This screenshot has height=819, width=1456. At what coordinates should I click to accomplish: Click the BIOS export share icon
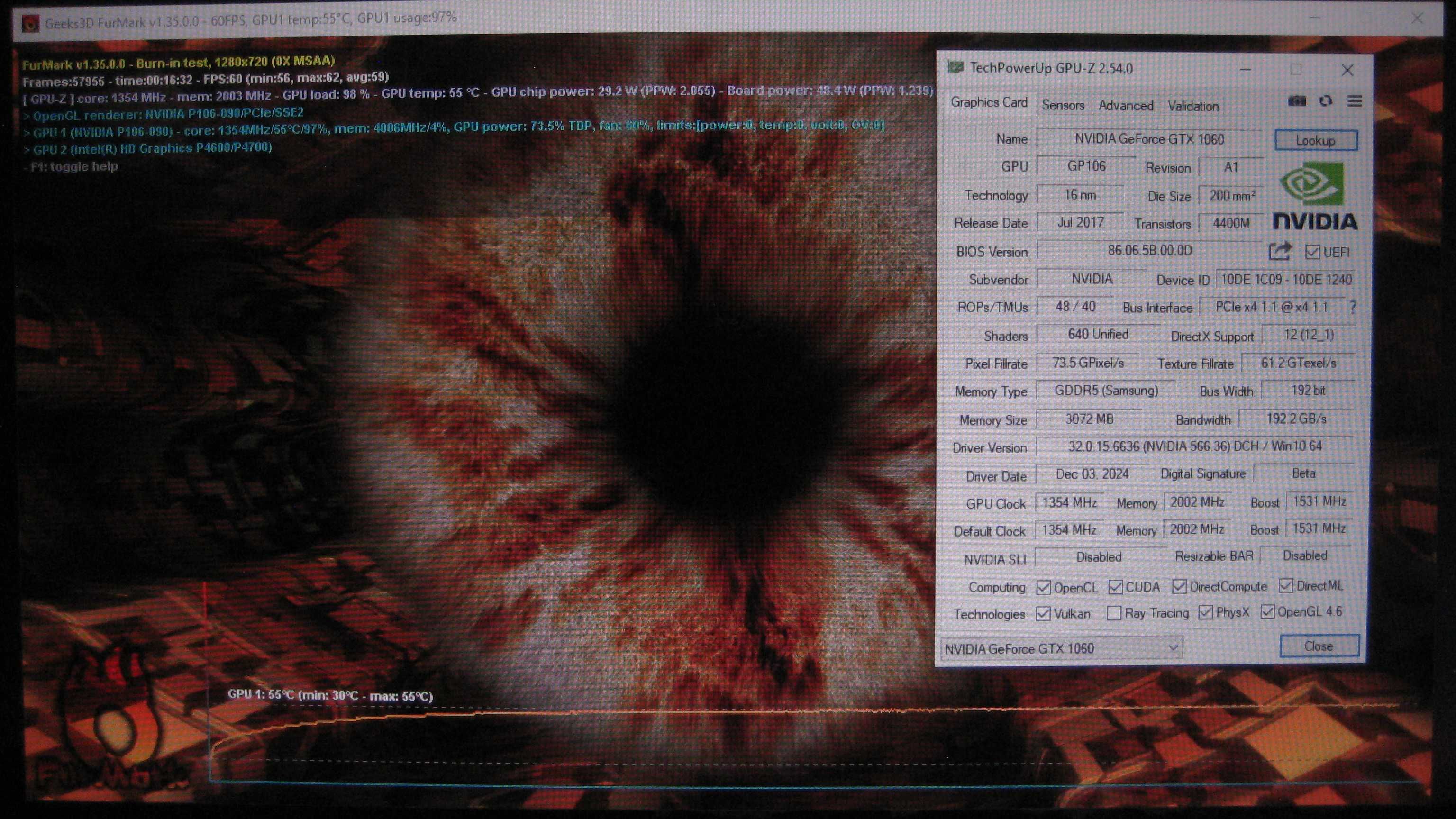[x=1280, y=251]
